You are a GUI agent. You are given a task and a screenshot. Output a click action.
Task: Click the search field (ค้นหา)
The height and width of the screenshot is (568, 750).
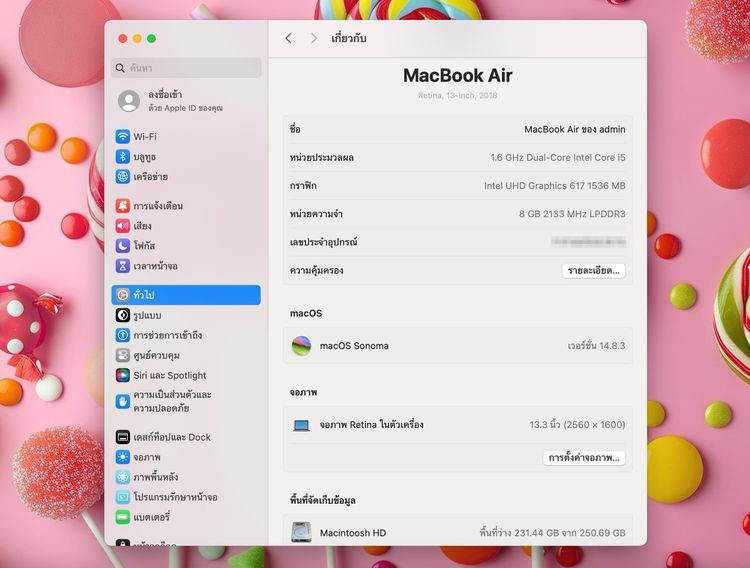coord(187,68)
